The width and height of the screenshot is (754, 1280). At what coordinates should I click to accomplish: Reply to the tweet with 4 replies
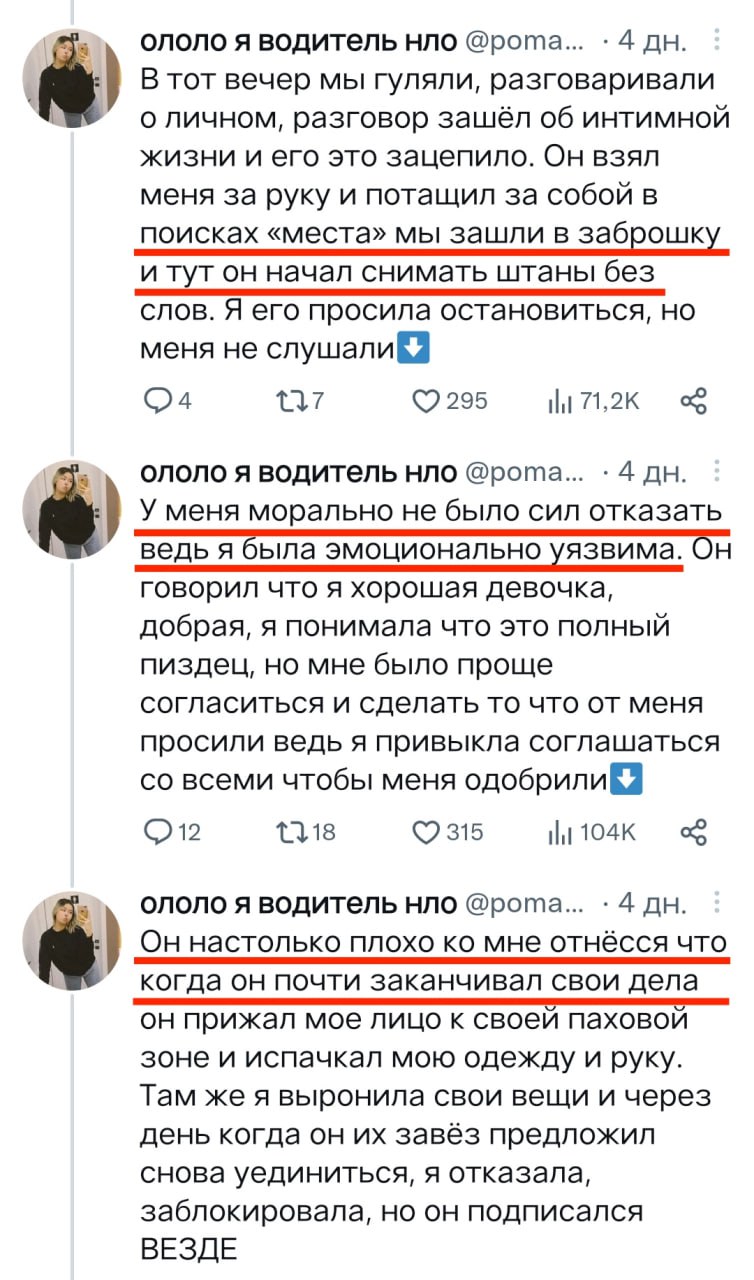[x=157, y=401]
